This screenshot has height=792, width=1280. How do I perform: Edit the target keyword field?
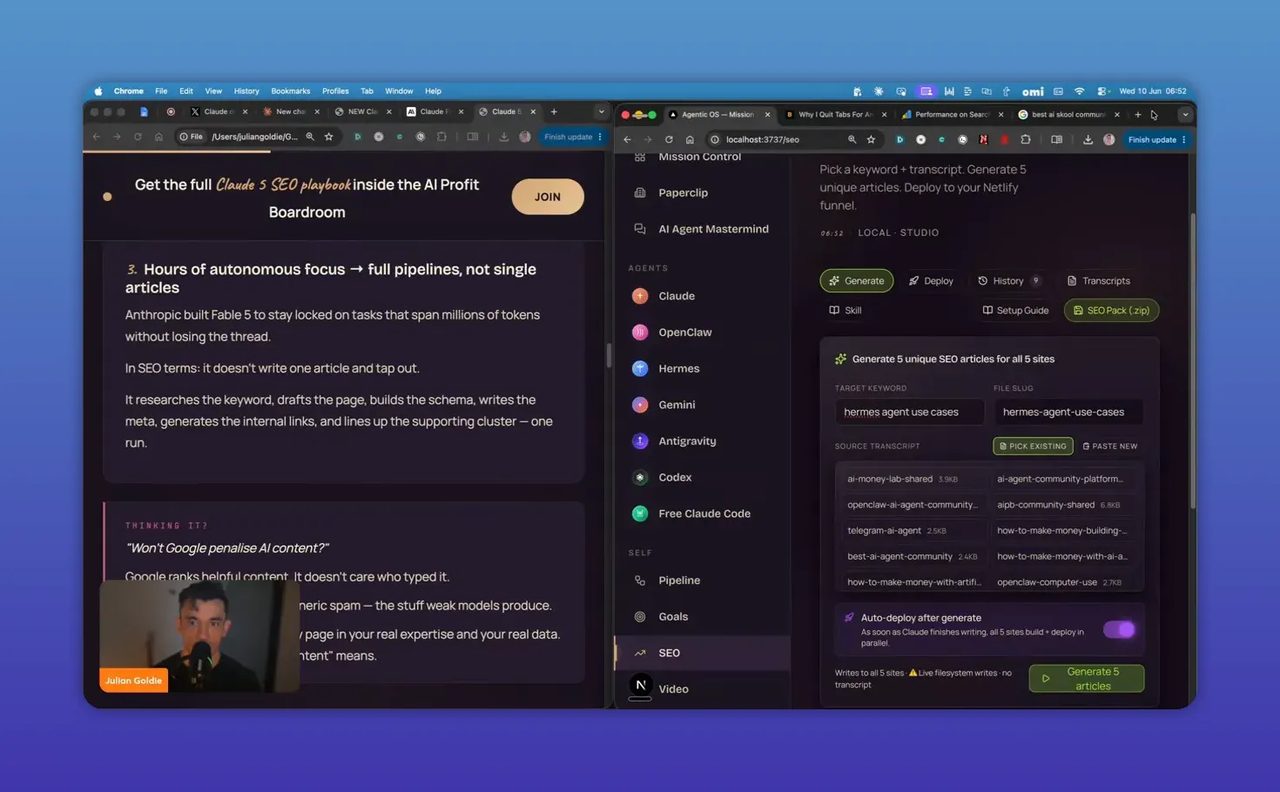[909, 412]
